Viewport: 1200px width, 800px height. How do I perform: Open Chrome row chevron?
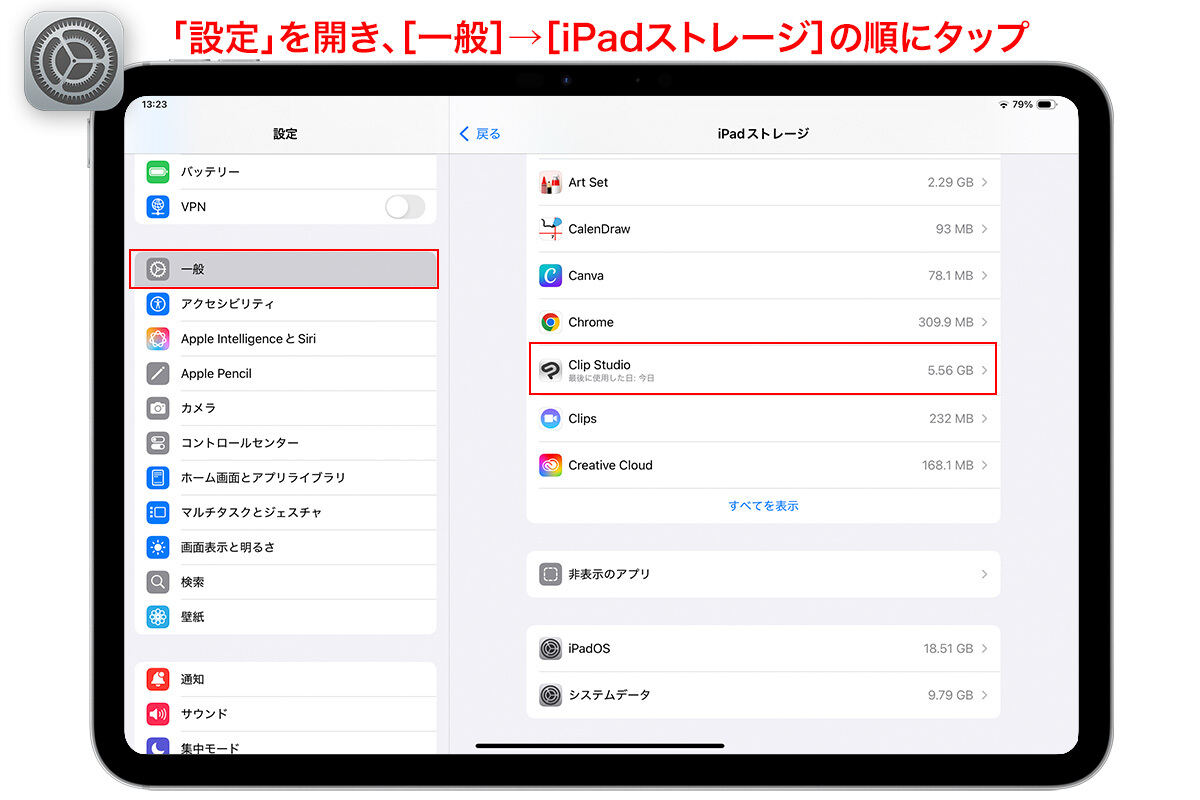pos(985,322)
